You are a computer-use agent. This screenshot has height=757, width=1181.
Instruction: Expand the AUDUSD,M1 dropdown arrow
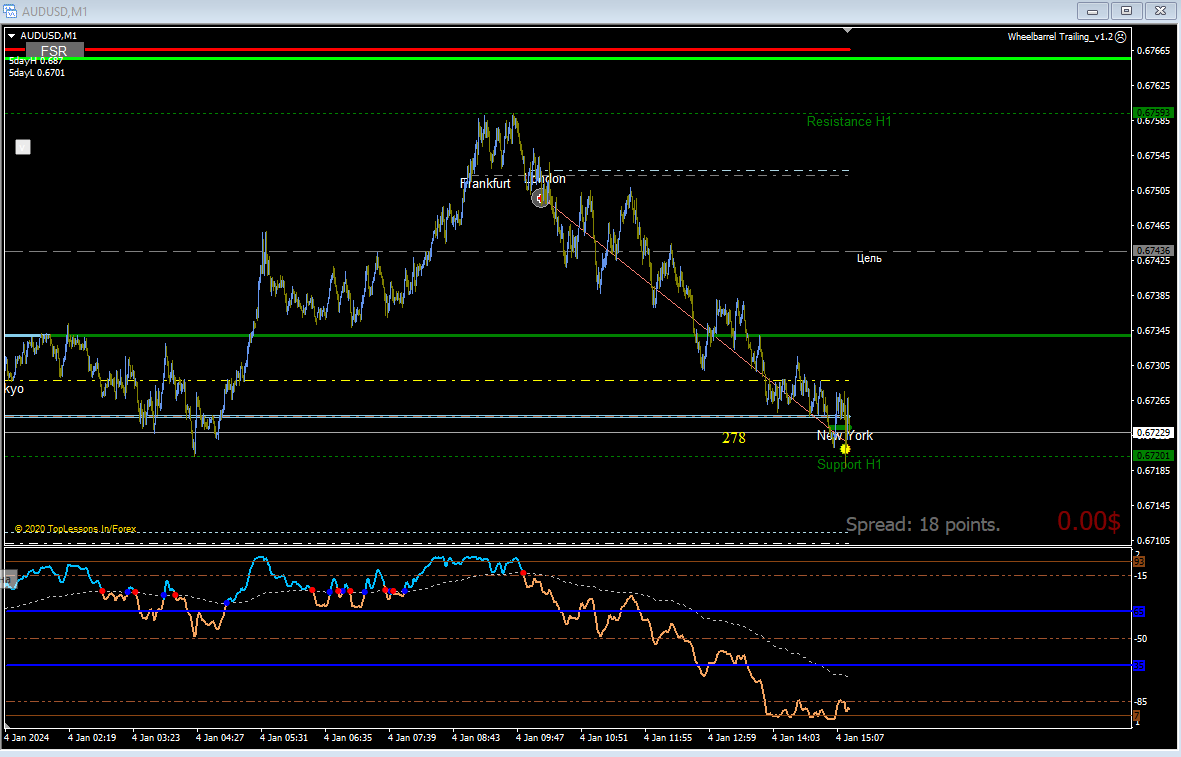point(11,35)
